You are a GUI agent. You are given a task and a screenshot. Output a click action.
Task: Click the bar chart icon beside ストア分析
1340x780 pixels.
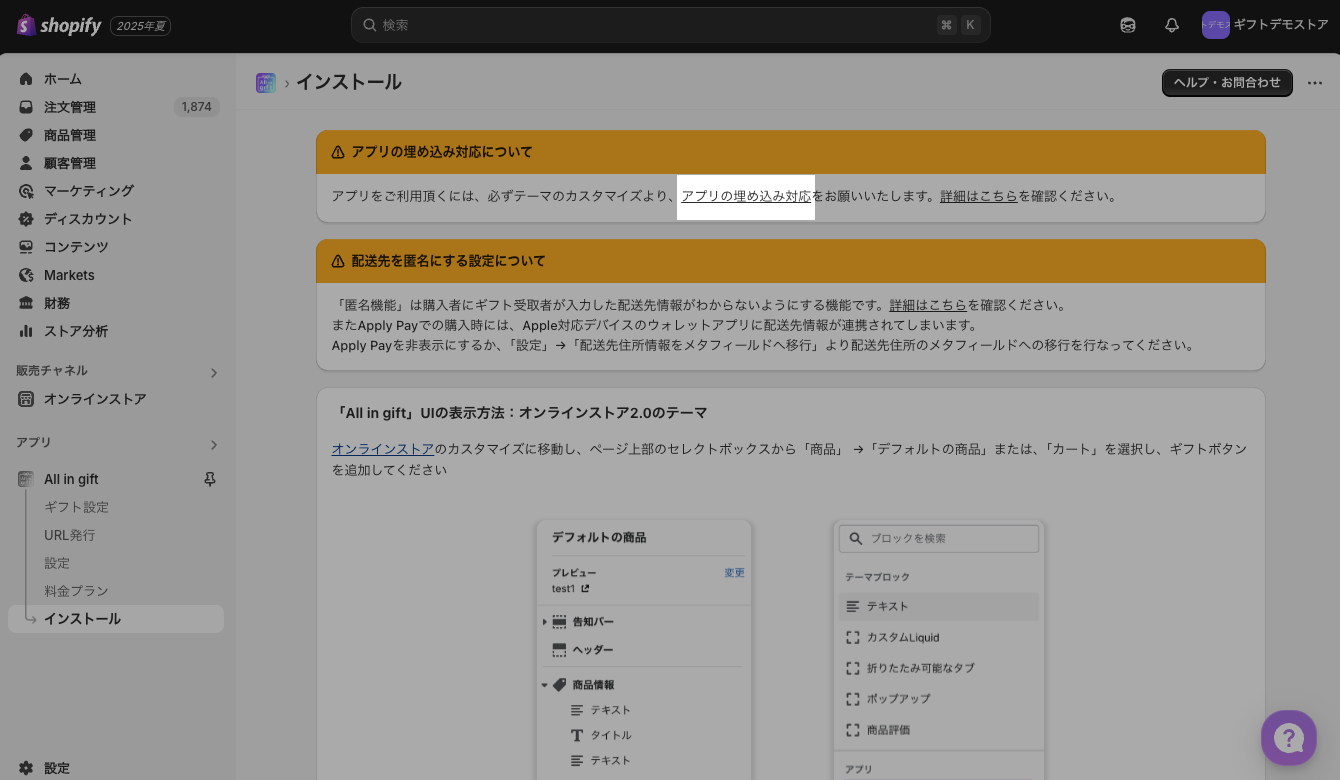26,331
